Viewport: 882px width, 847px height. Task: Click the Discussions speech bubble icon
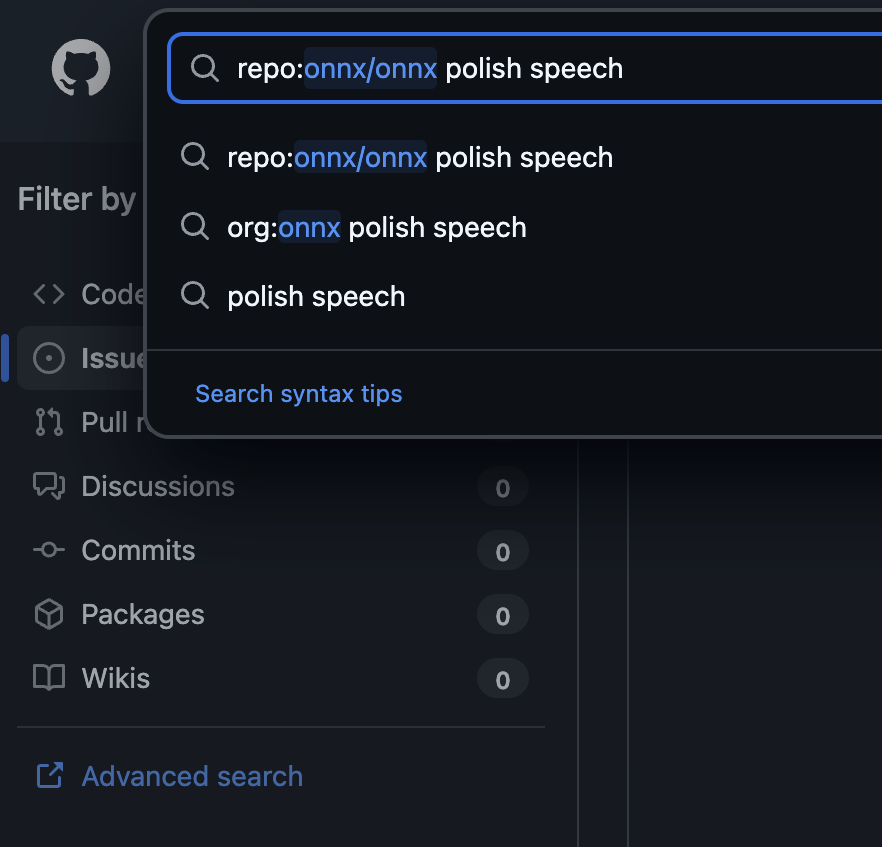point(49,486)
